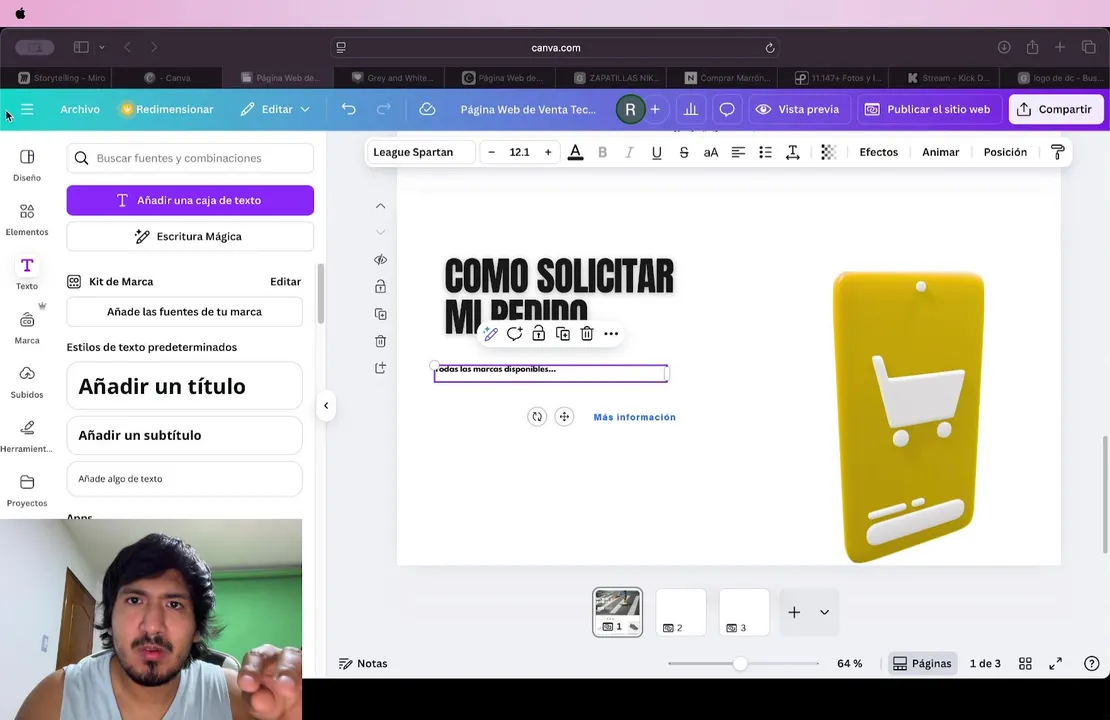Click the 12.1 font size field
Viewport: 1110px width, 720px height.
[520, 152]
